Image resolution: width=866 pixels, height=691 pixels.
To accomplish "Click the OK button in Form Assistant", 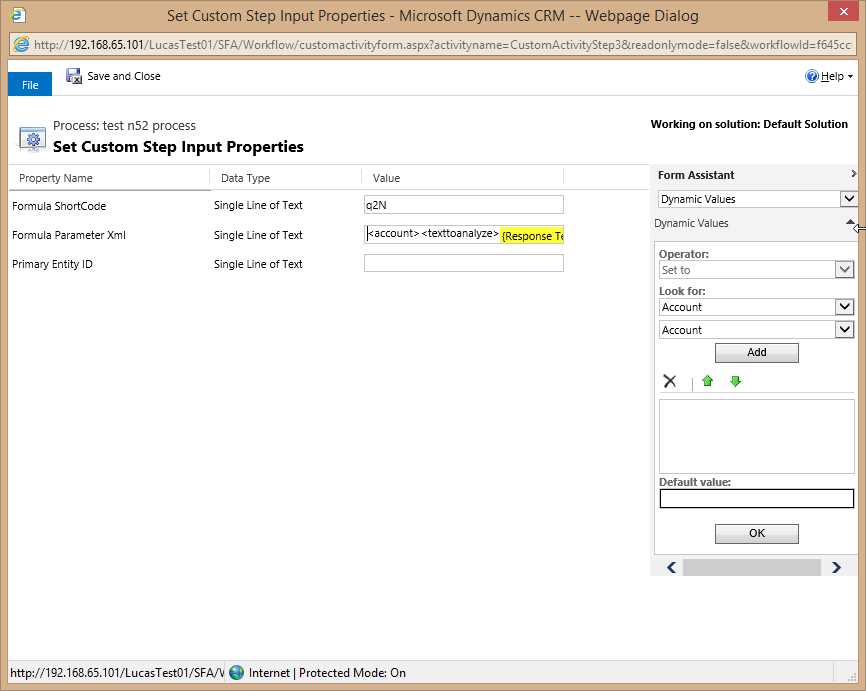I will (x=757, y=534).
